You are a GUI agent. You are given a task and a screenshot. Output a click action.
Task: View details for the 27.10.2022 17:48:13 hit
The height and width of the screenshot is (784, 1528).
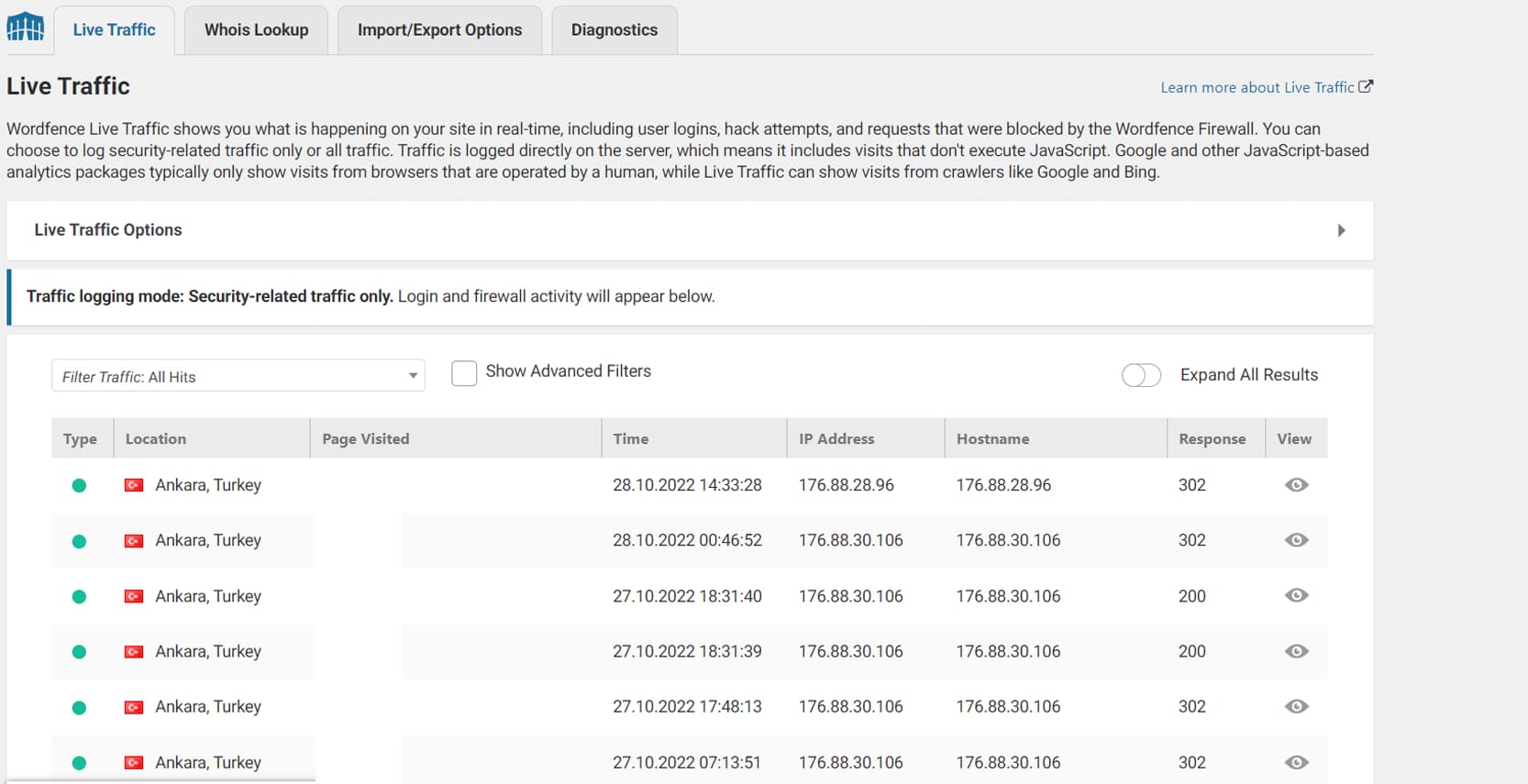pos(1296,706)
